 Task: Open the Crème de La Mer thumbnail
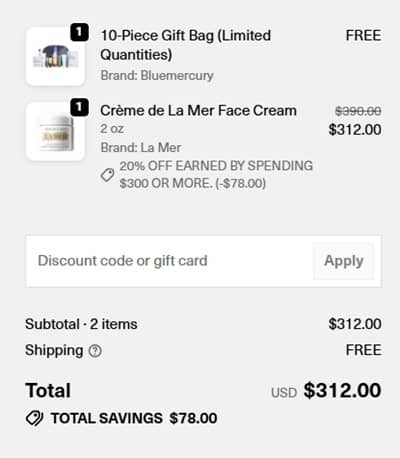click(x=55, y=131)
